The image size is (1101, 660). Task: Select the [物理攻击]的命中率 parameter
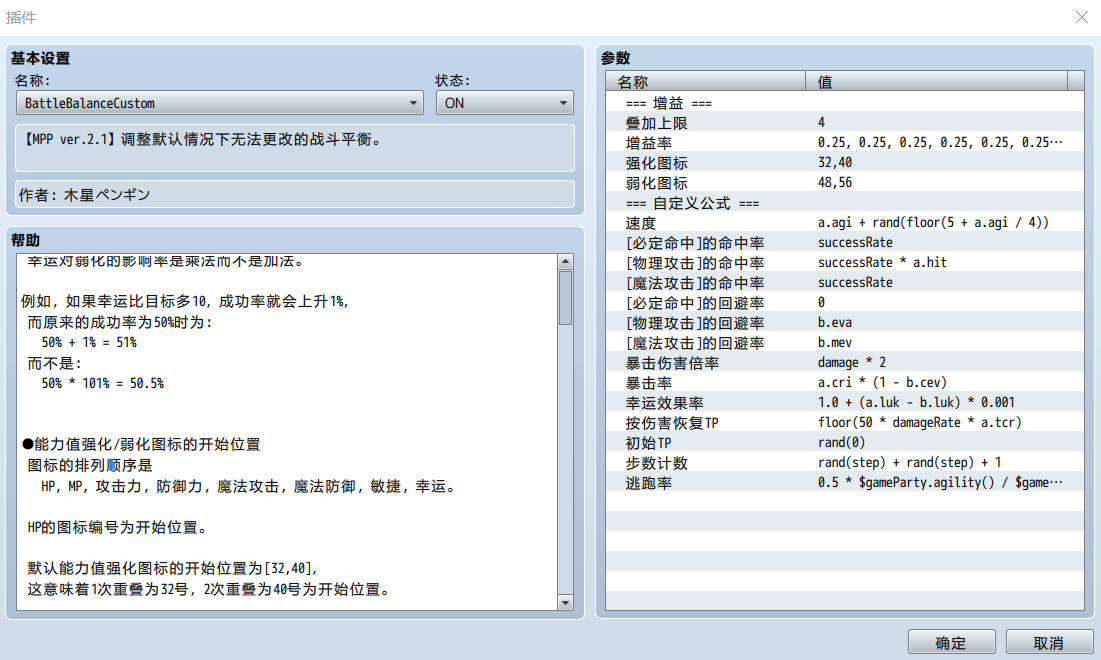point(845,263)
